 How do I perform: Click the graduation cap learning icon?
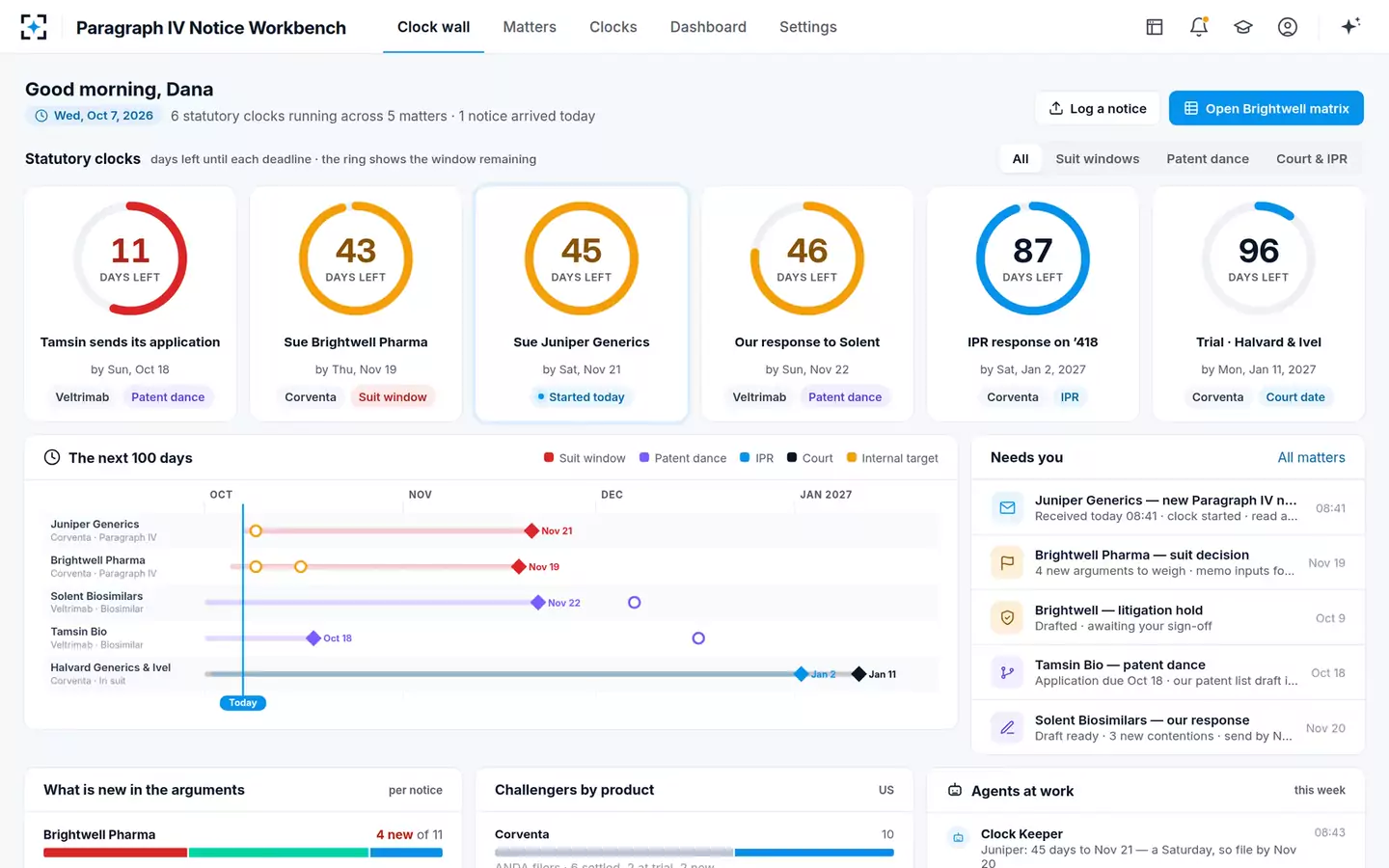[1243, 27]
